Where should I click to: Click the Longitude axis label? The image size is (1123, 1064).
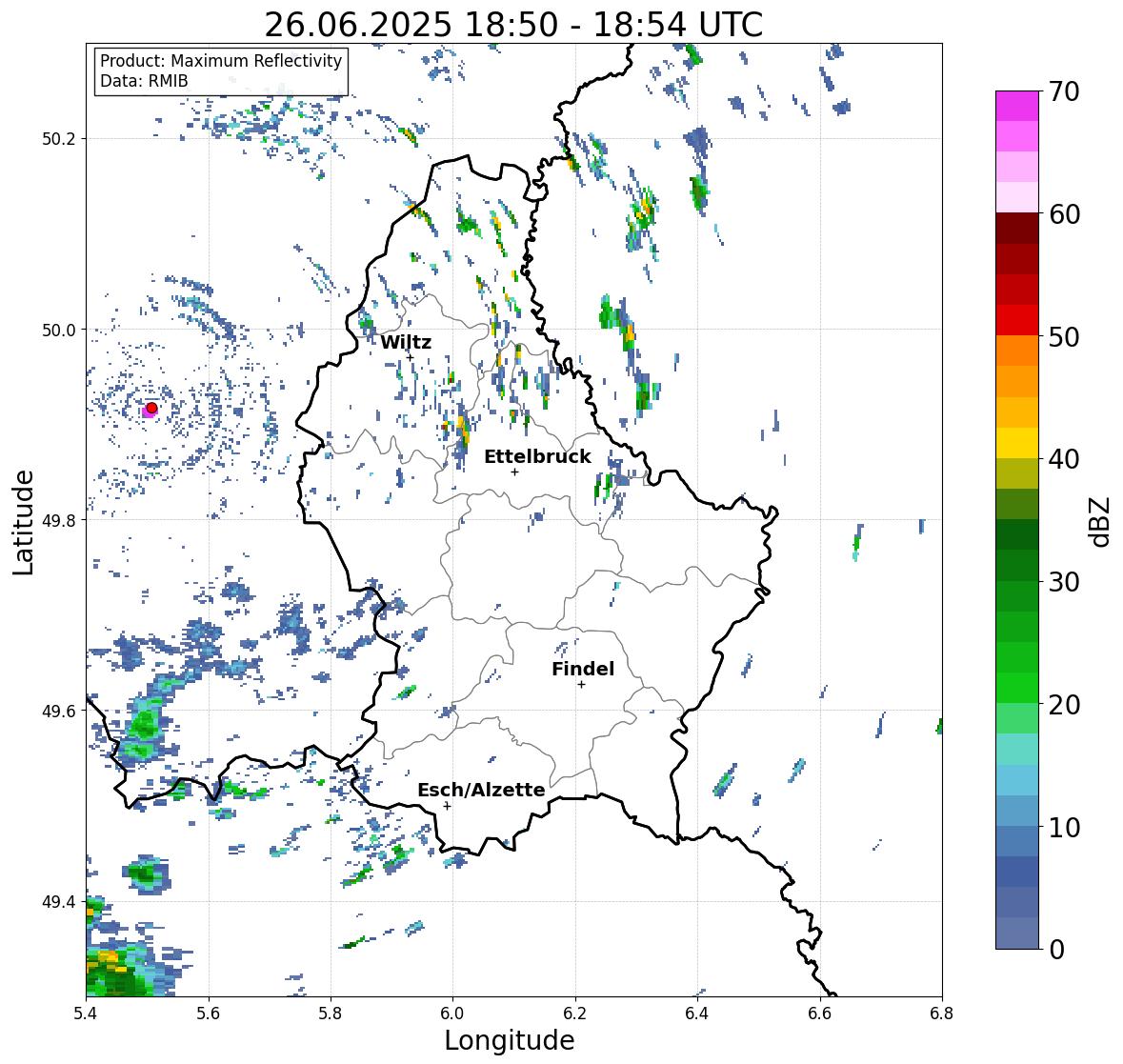coord(510,1040)
